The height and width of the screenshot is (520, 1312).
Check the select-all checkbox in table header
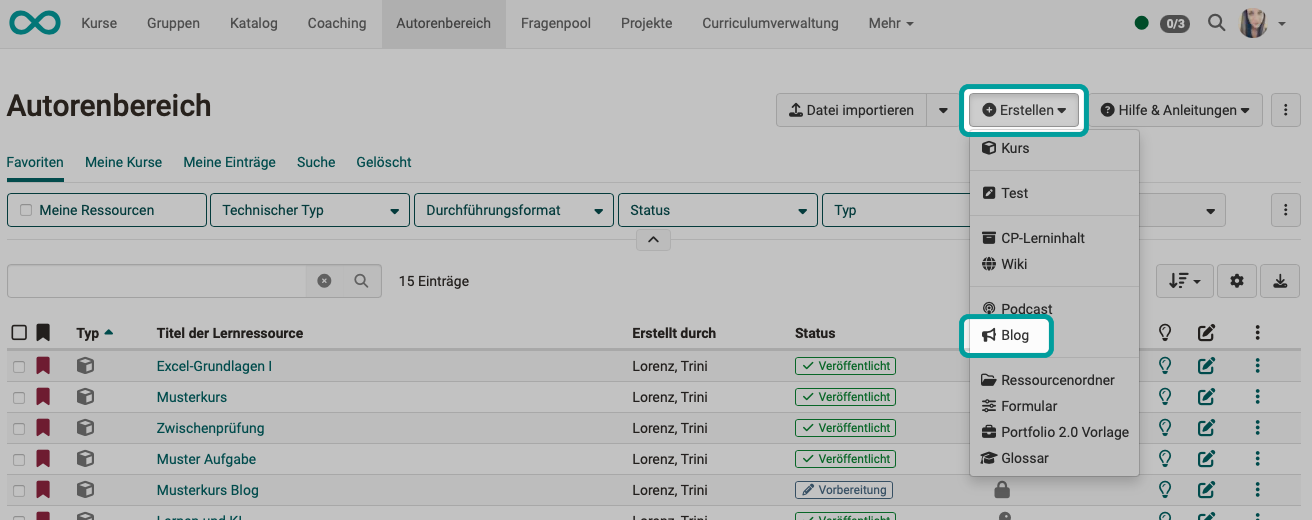point(19,333)
